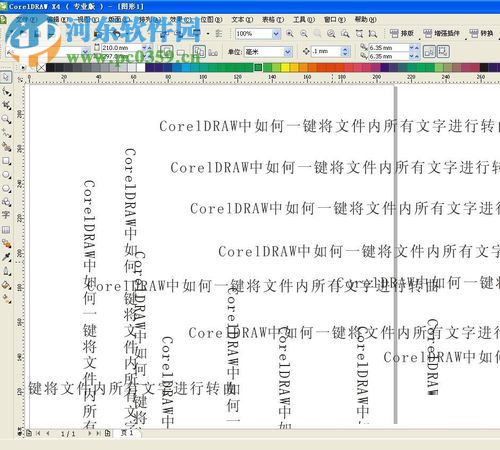Select the Outline pen tool

(x=6, y=271)
